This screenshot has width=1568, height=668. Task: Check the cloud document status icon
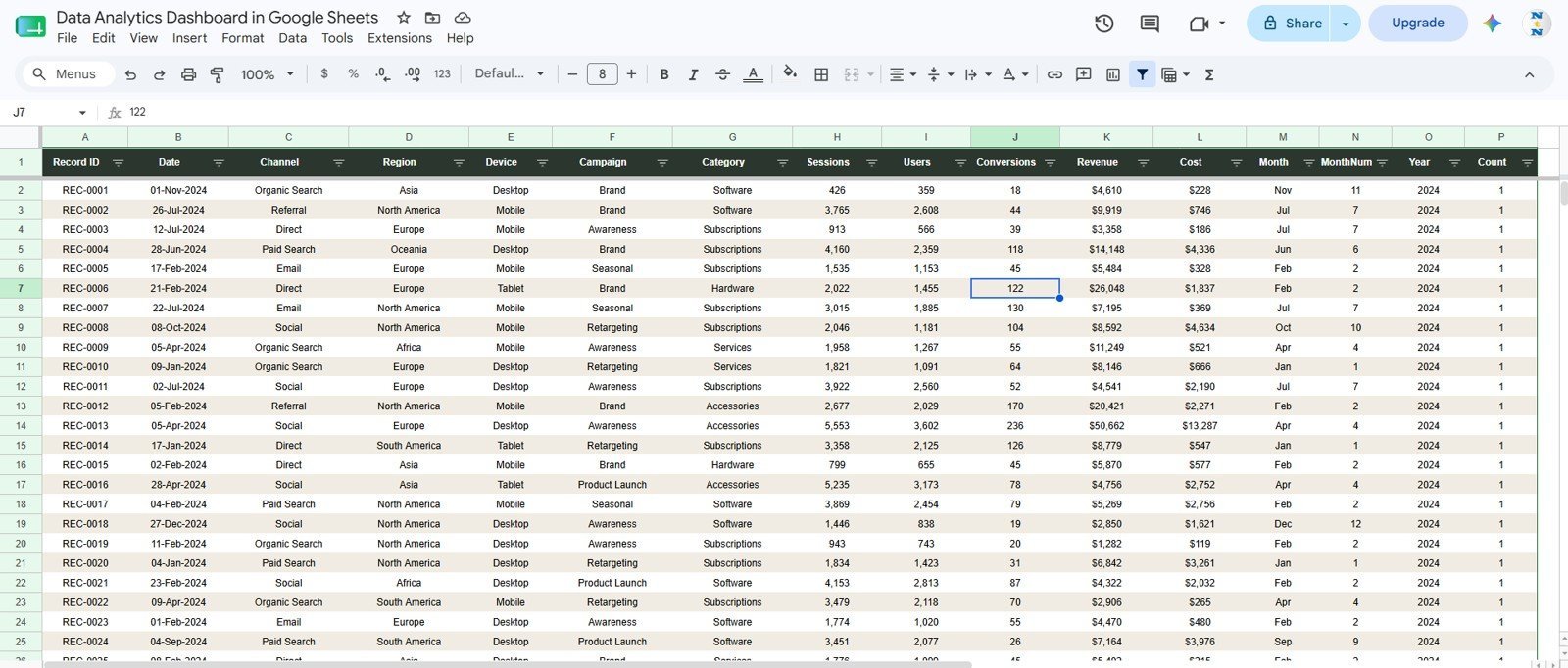click(x=463, y=18)
